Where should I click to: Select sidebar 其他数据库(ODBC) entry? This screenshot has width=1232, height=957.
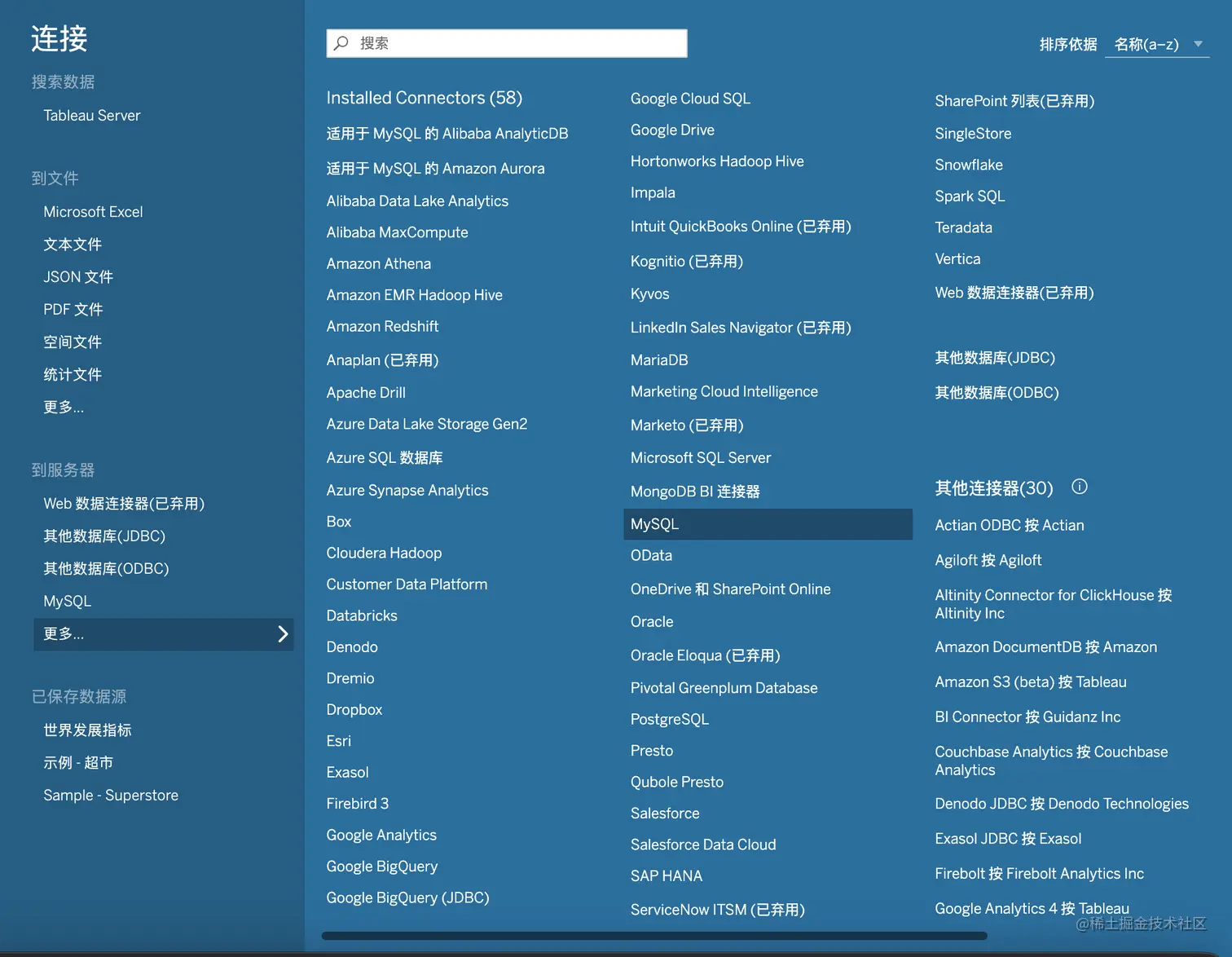pyautogui.click(x=106, y=569)
